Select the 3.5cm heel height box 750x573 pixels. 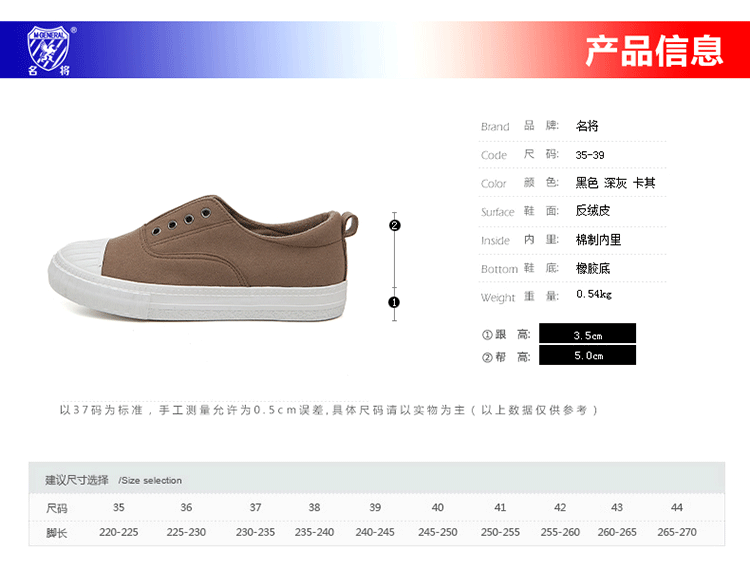(587, 334)
